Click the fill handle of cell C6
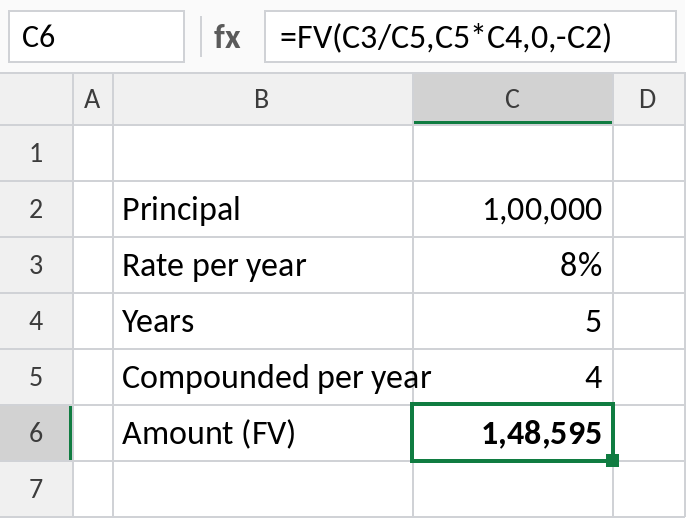Image resolution: width=686 pixels, height=518 pixels. pyautogui.click(x=612, y=461)
